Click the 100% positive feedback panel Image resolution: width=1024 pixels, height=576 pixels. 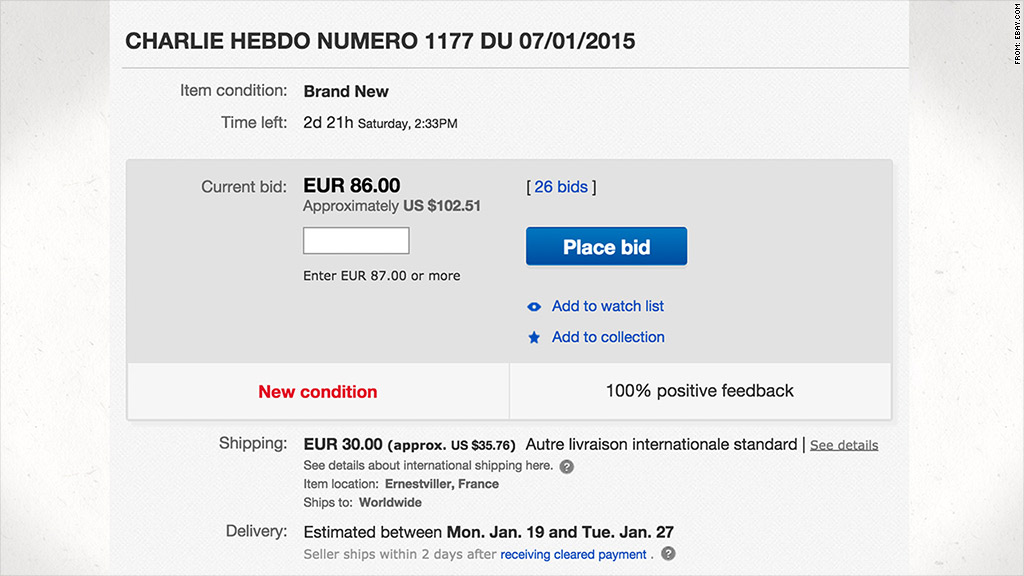coord(700,391)
